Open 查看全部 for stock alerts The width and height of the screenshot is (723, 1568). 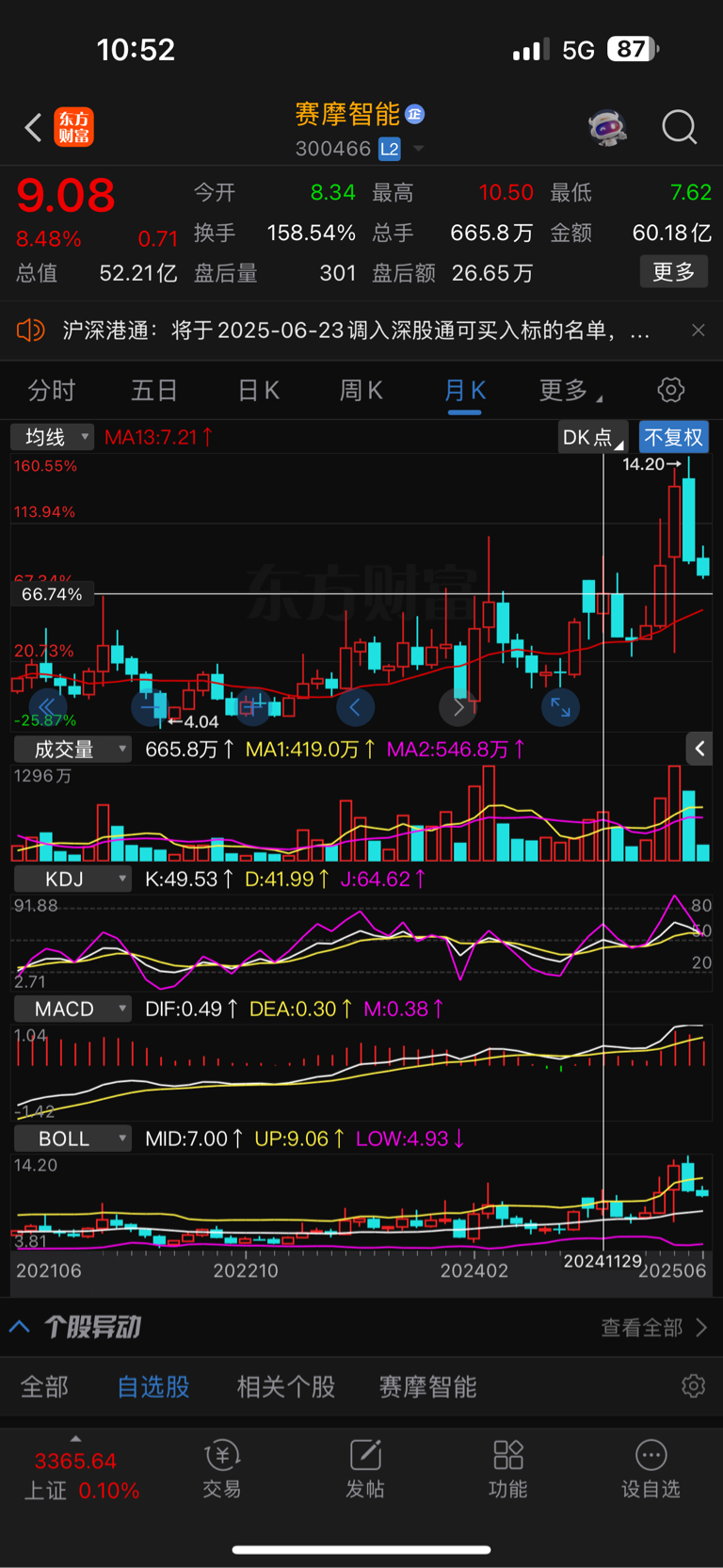pos(654,1328)
